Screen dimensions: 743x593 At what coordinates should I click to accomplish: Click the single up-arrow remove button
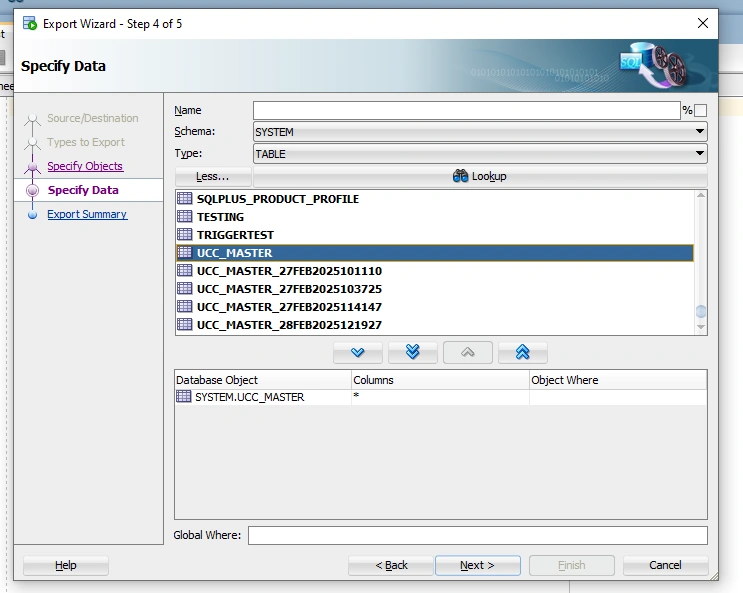point(468,352)
